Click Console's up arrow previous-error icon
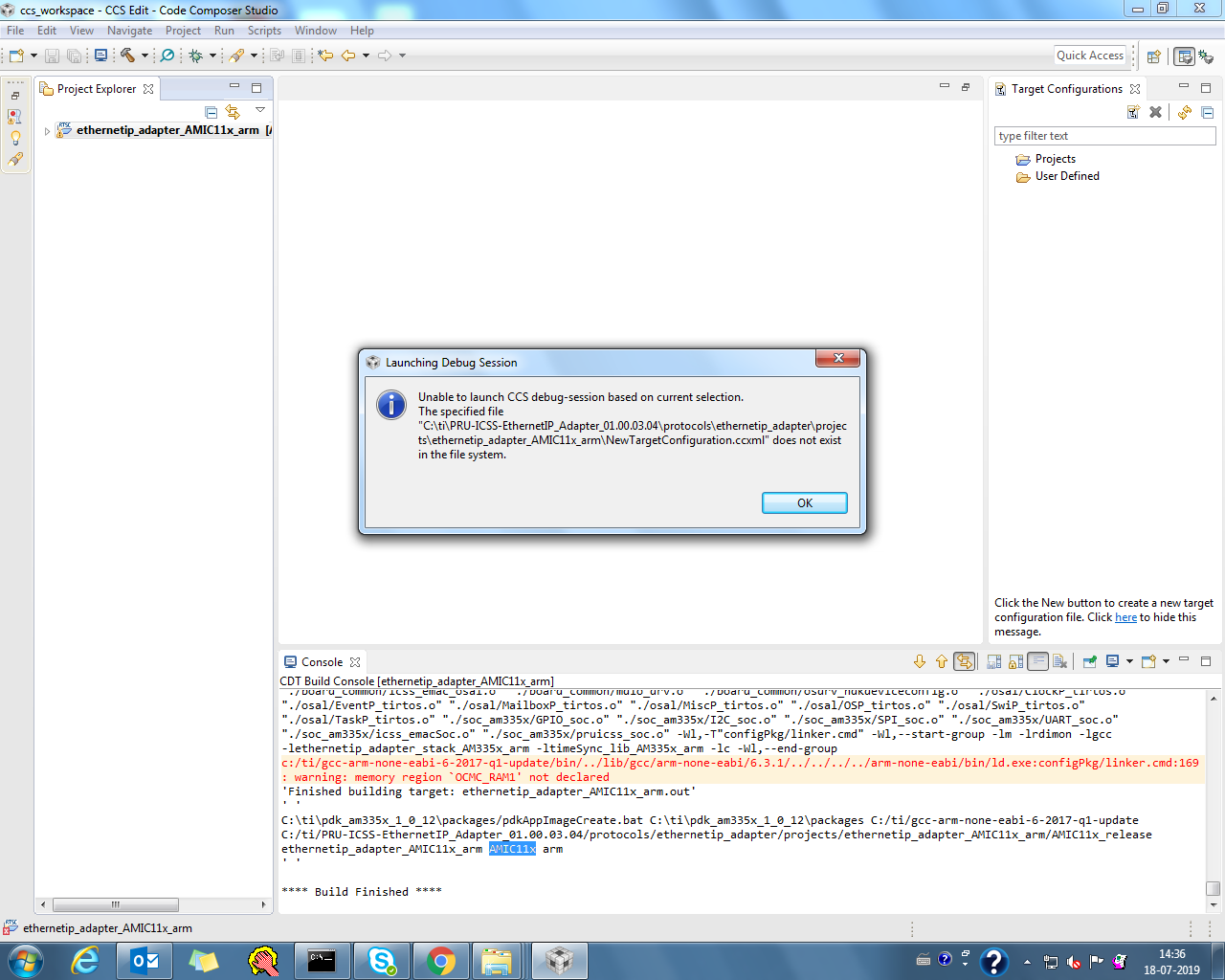Viewport: 1225px width, 980px height. click(x=942, y=661)
